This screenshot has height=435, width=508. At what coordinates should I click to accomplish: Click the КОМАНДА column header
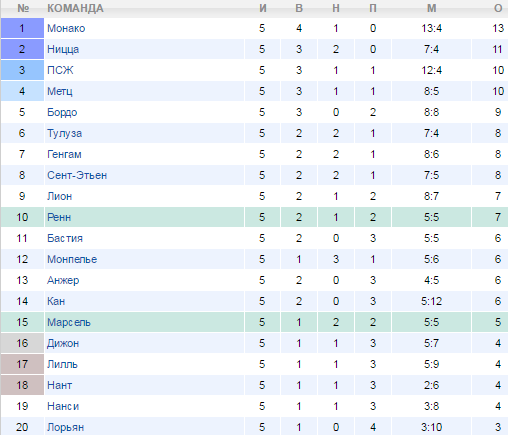pyautogui.click(x=75, y=8)
